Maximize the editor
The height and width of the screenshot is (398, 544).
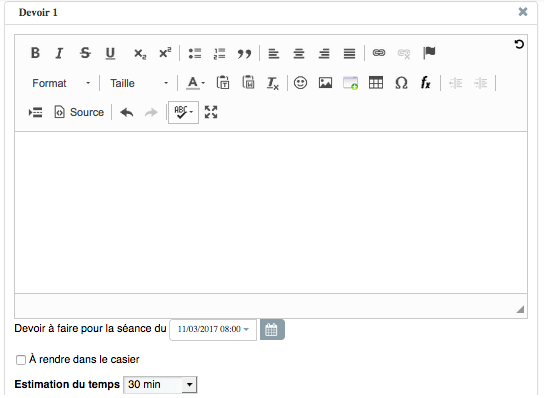211,112
